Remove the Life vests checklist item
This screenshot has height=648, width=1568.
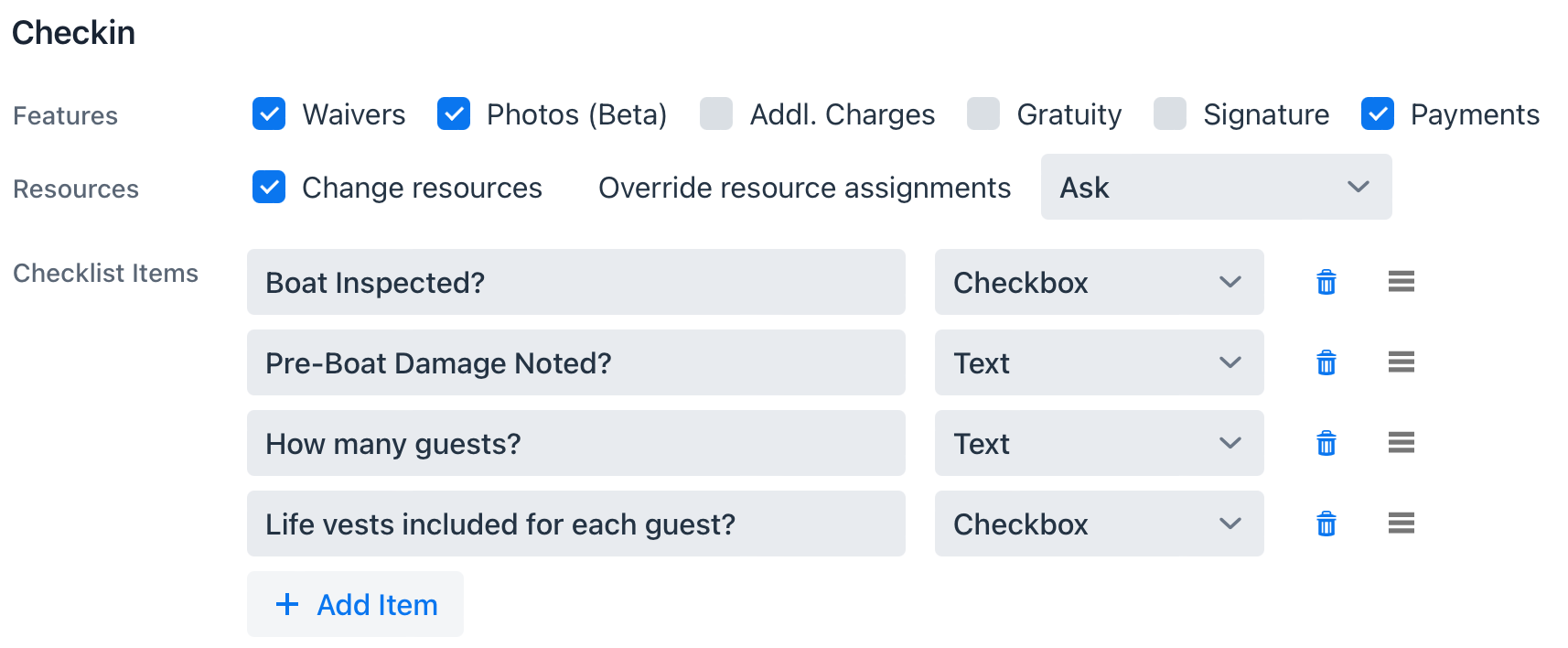point(1326,524)
